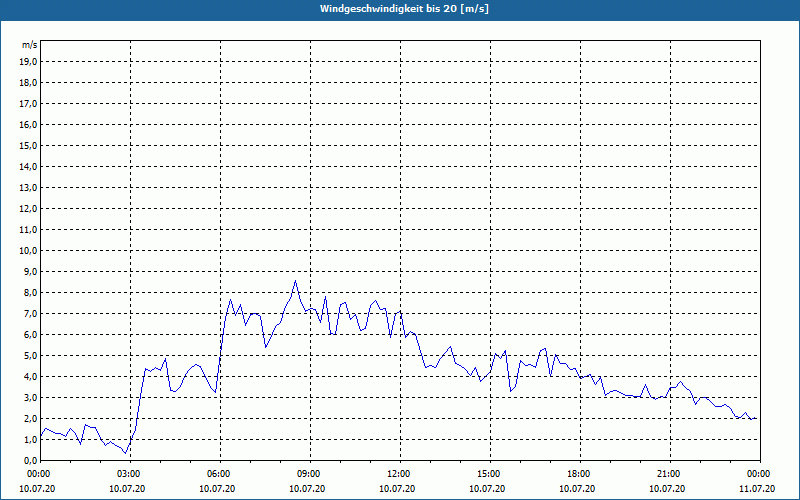Select the '18,0' y-axis label
The width and height of the screenshot is (800, 500).
(x=29, y=83)
